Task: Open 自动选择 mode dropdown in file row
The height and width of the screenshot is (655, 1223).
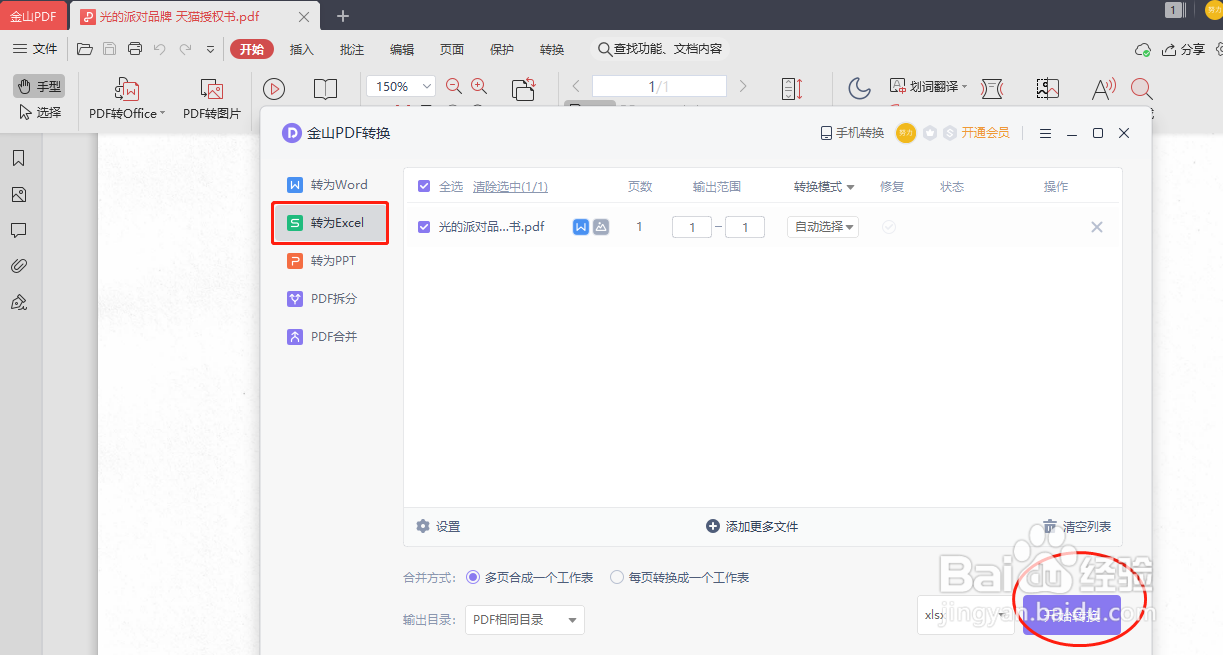Action: pos(823,227)
